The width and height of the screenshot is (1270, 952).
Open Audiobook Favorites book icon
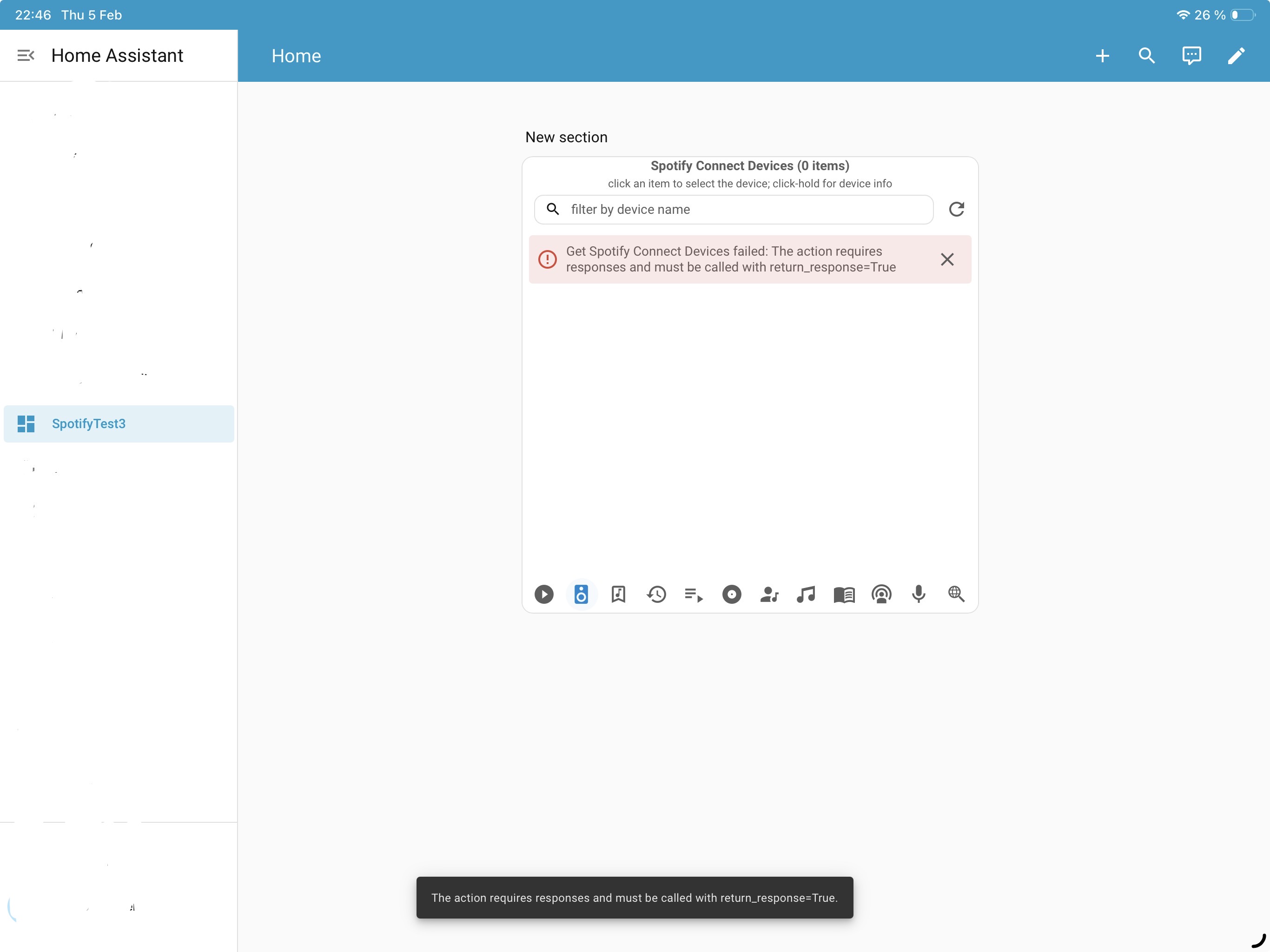[x=844, y=594]
